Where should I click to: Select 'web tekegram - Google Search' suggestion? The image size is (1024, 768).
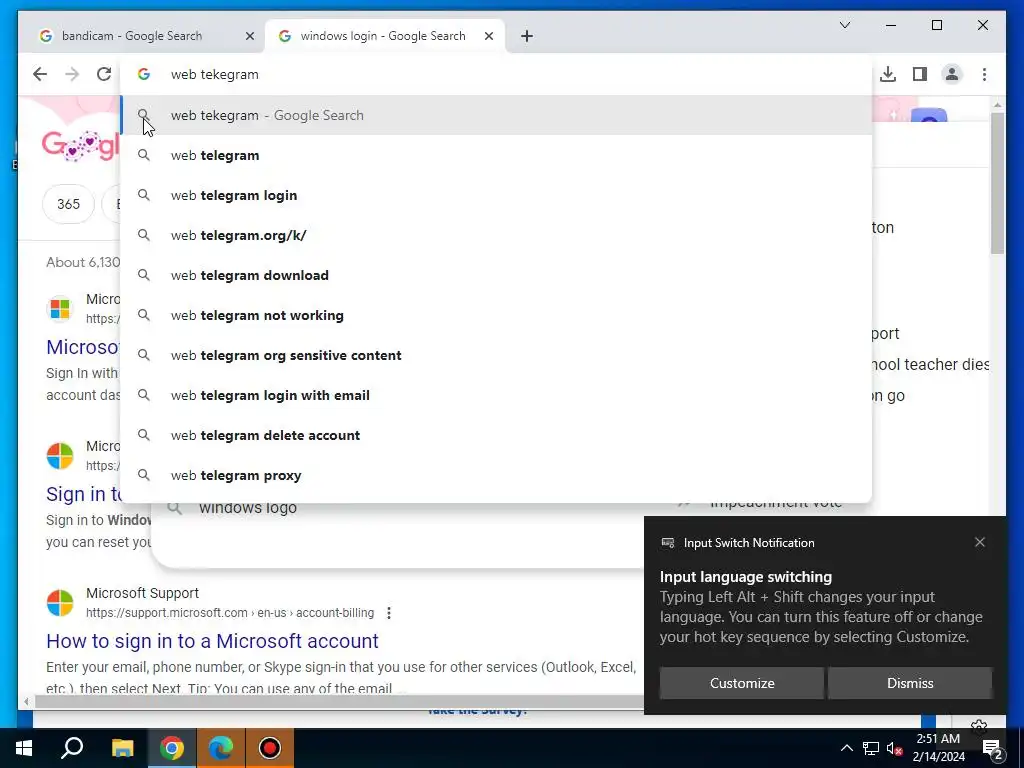click(x=496, y=115)
